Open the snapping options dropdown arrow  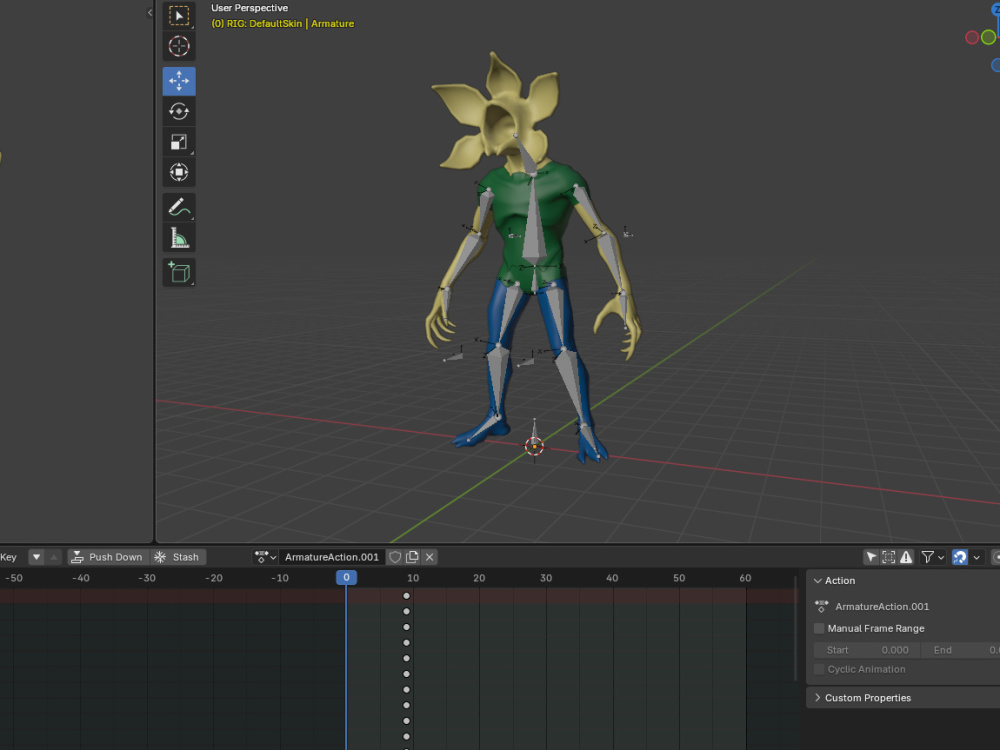click(x=976, y=557)
